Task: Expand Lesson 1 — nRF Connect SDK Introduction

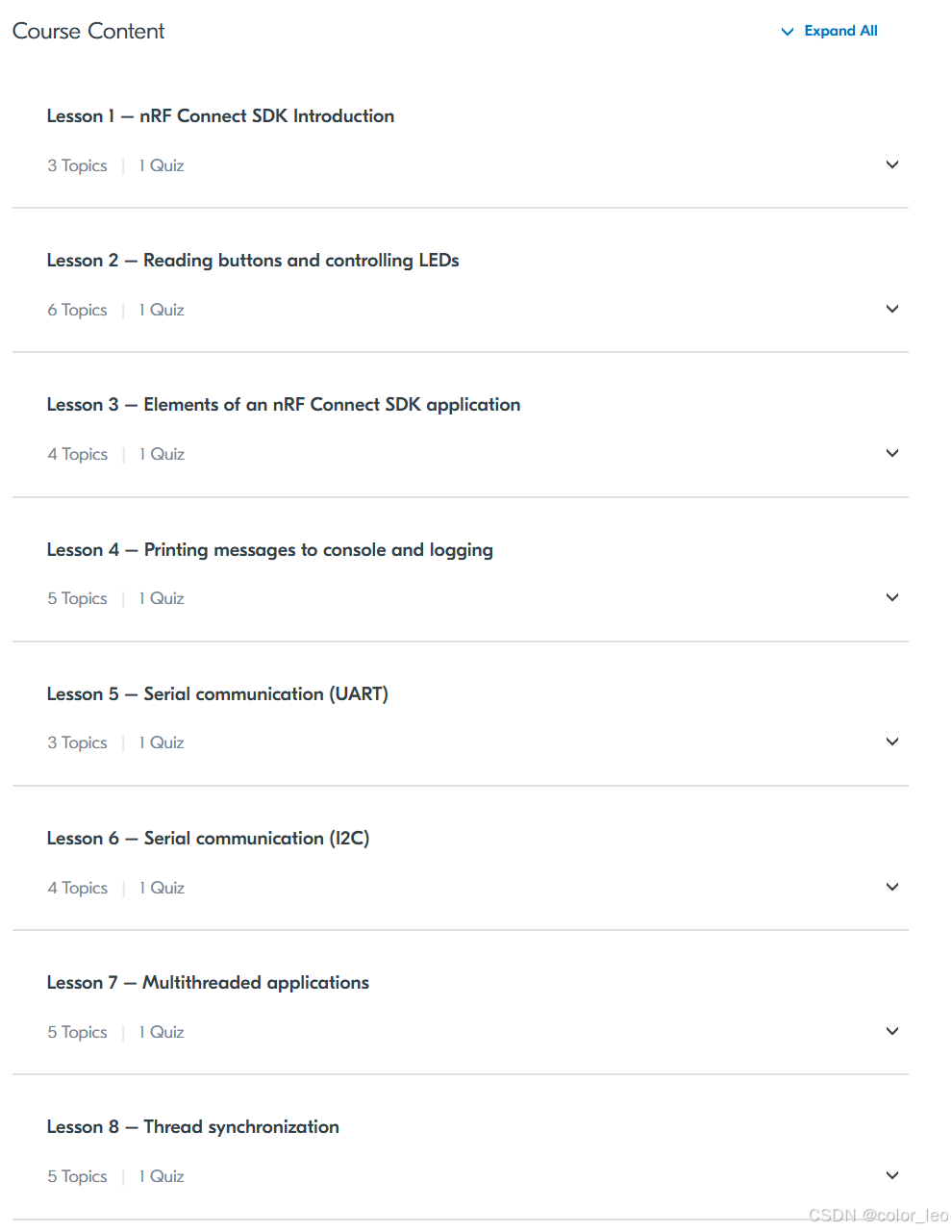Action: coord(220,115)
